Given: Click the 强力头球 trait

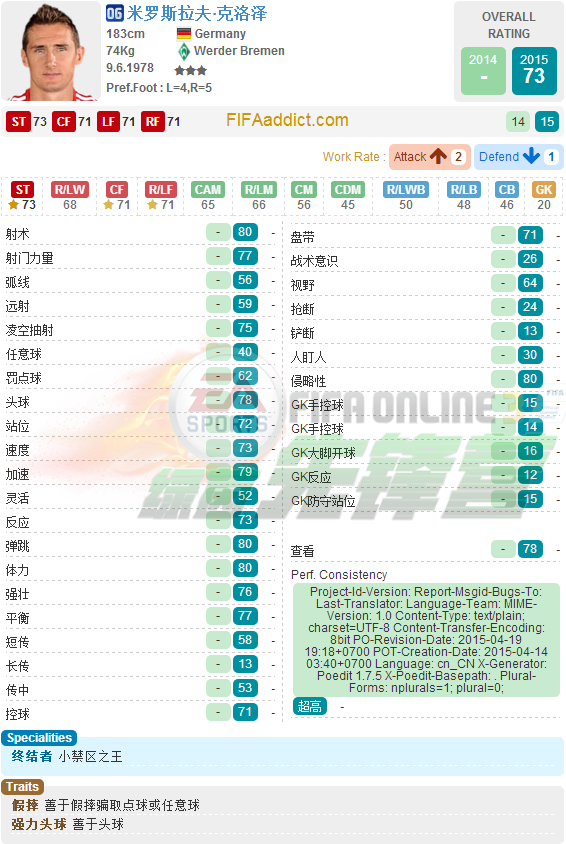Looking at the screenshot, I should [39, 824].
